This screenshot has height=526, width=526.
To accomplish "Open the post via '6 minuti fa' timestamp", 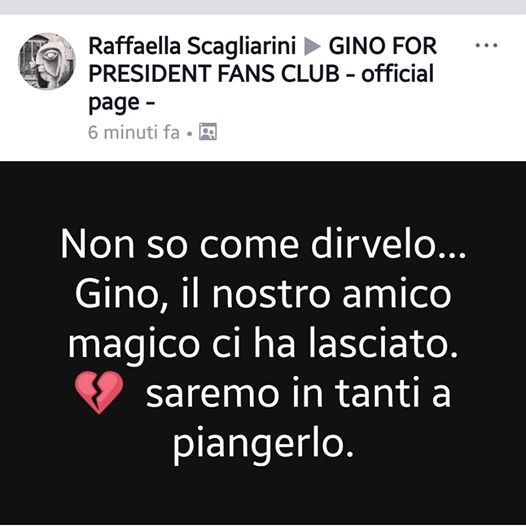I will [134, 132].
